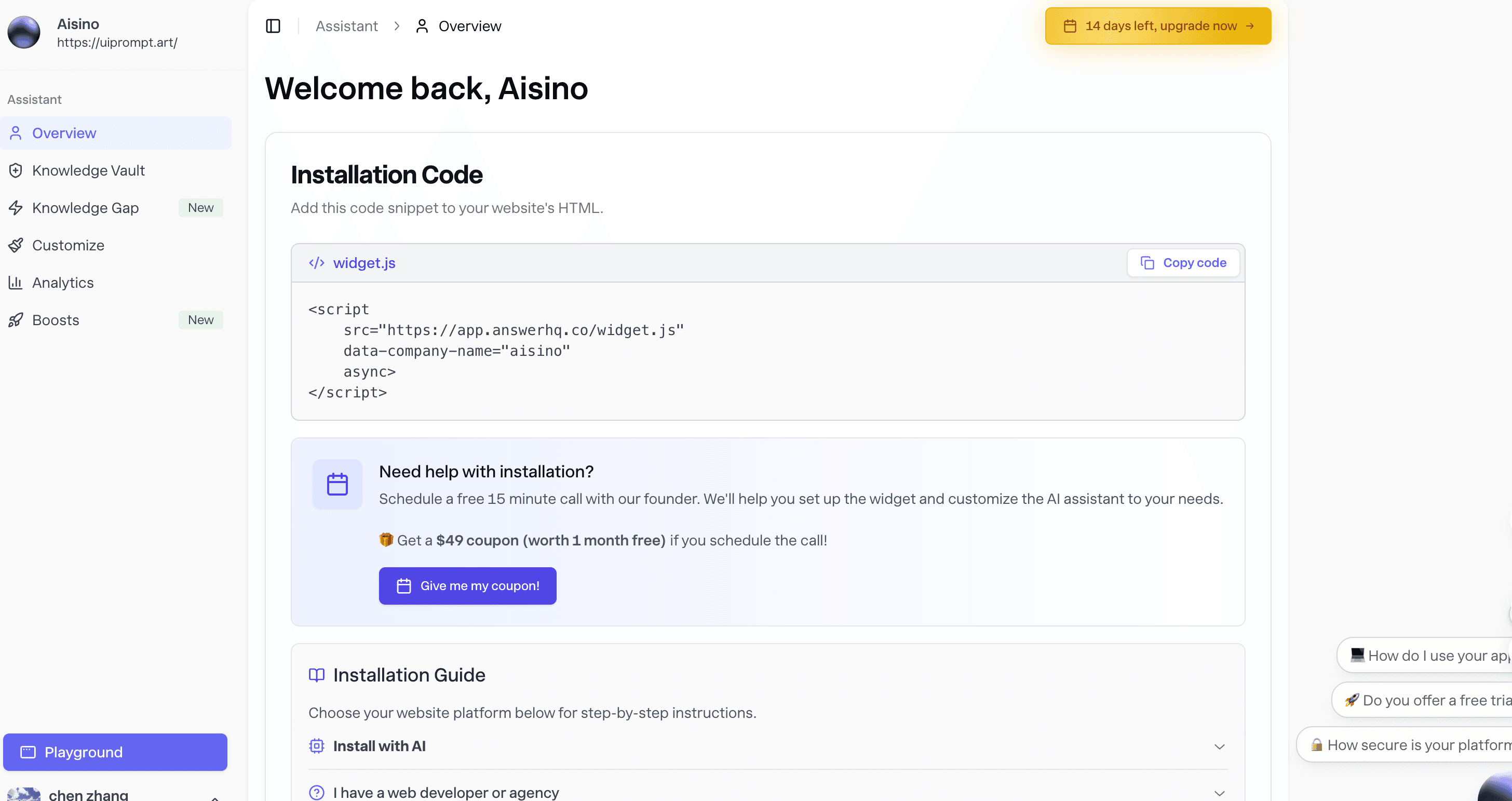Click the Overview person icon in sidebar

[16, 133]
